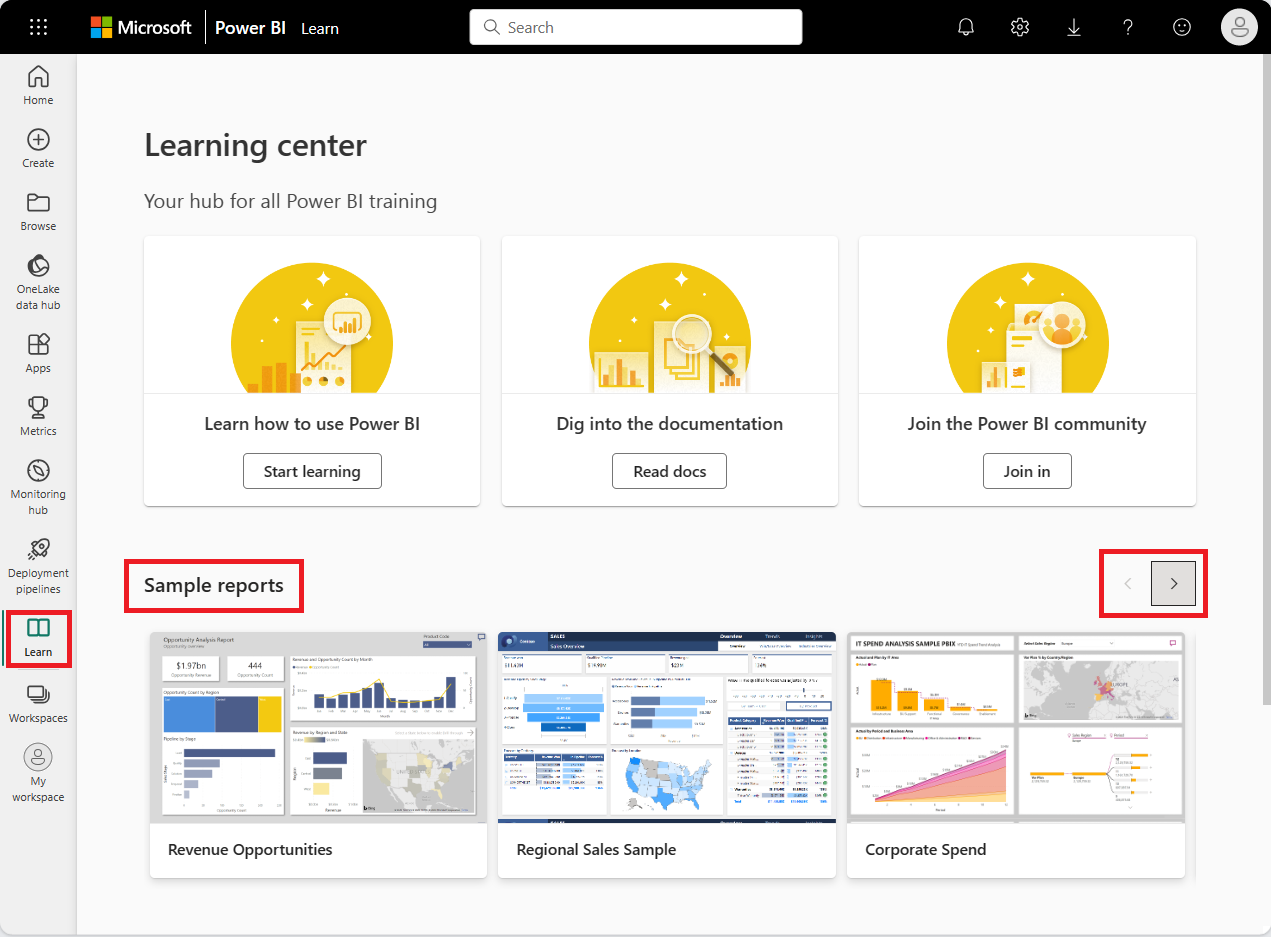Go to Home in sidebar

[38, 85]
